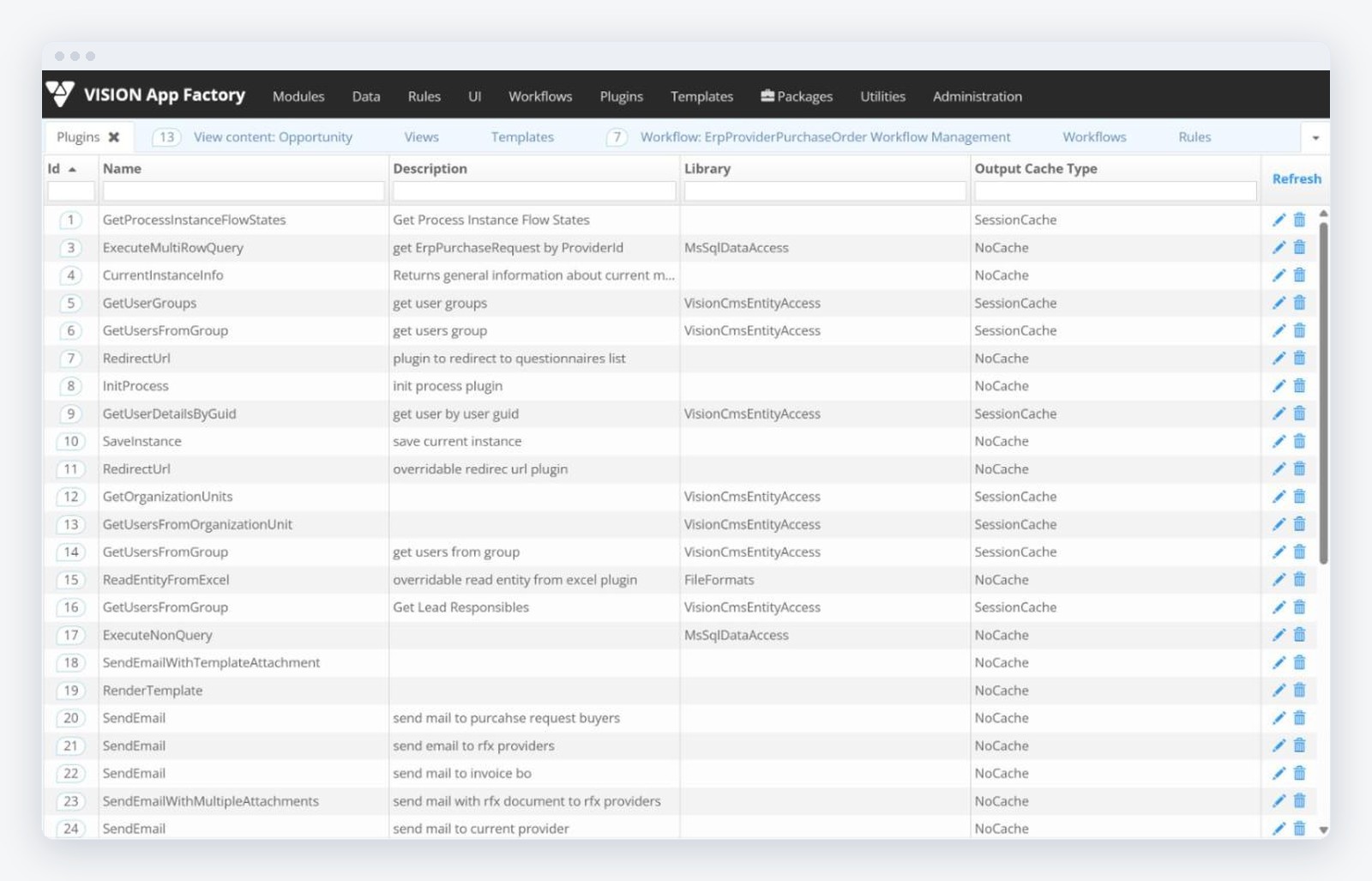Delete the RedirectUrl plugin with Id 7
Screen dimensions: 1372x881
(1299, 358)
